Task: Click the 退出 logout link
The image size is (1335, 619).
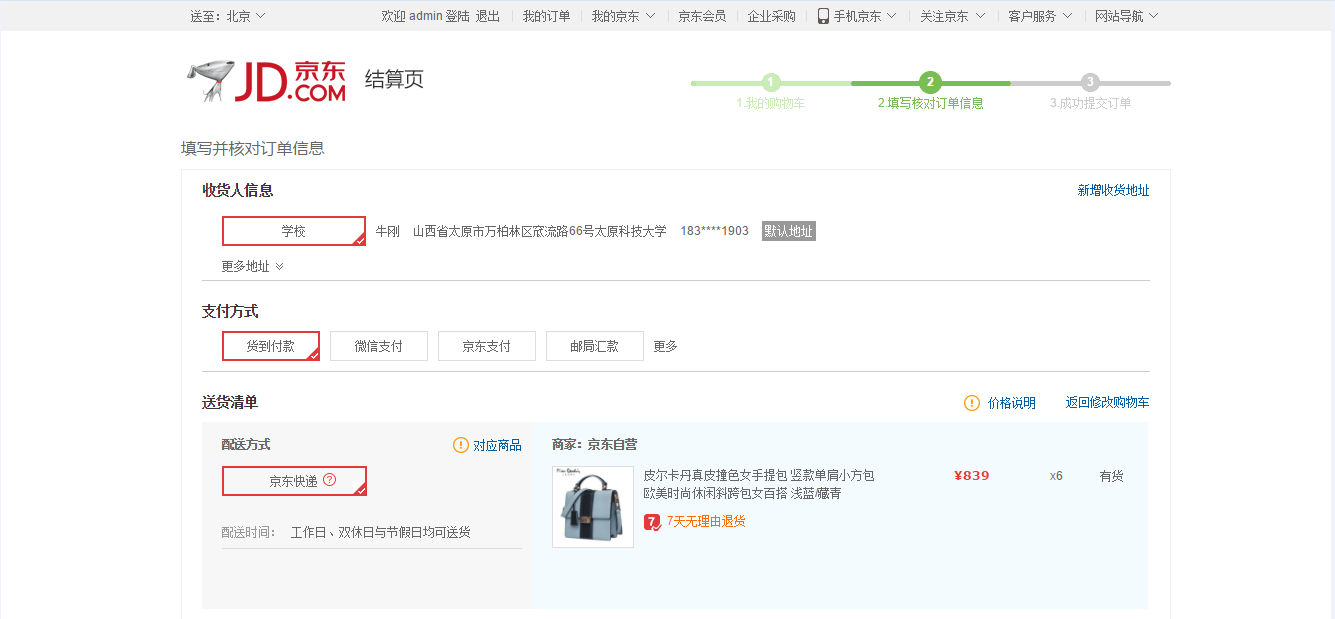Action: 488,16
